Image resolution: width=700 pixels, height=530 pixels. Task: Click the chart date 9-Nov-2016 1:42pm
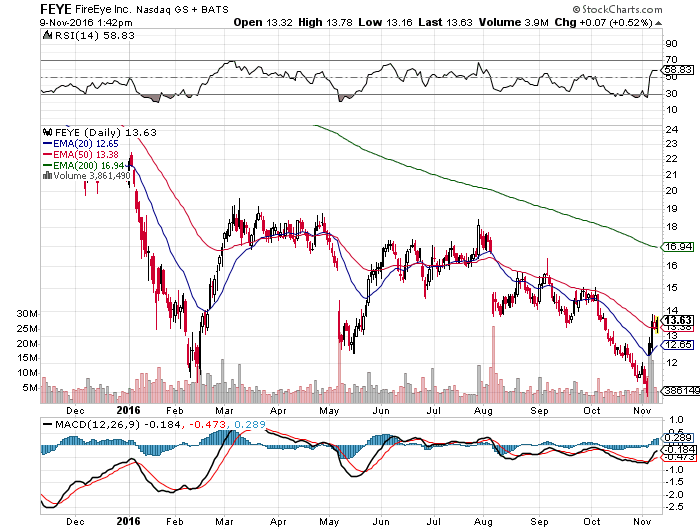coord(86,23)
